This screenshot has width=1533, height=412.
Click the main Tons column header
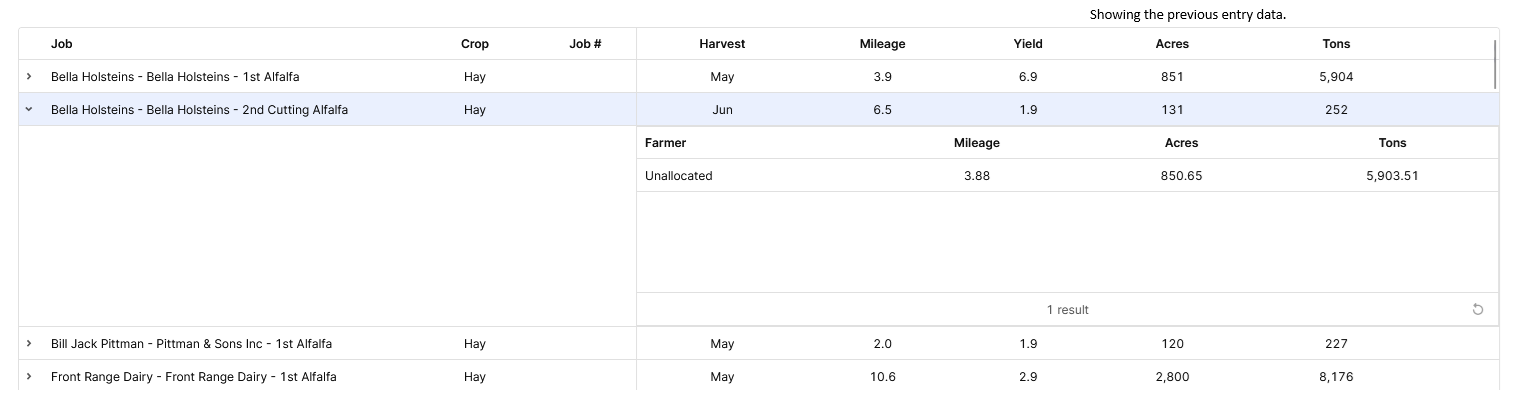coord(1336,44)
